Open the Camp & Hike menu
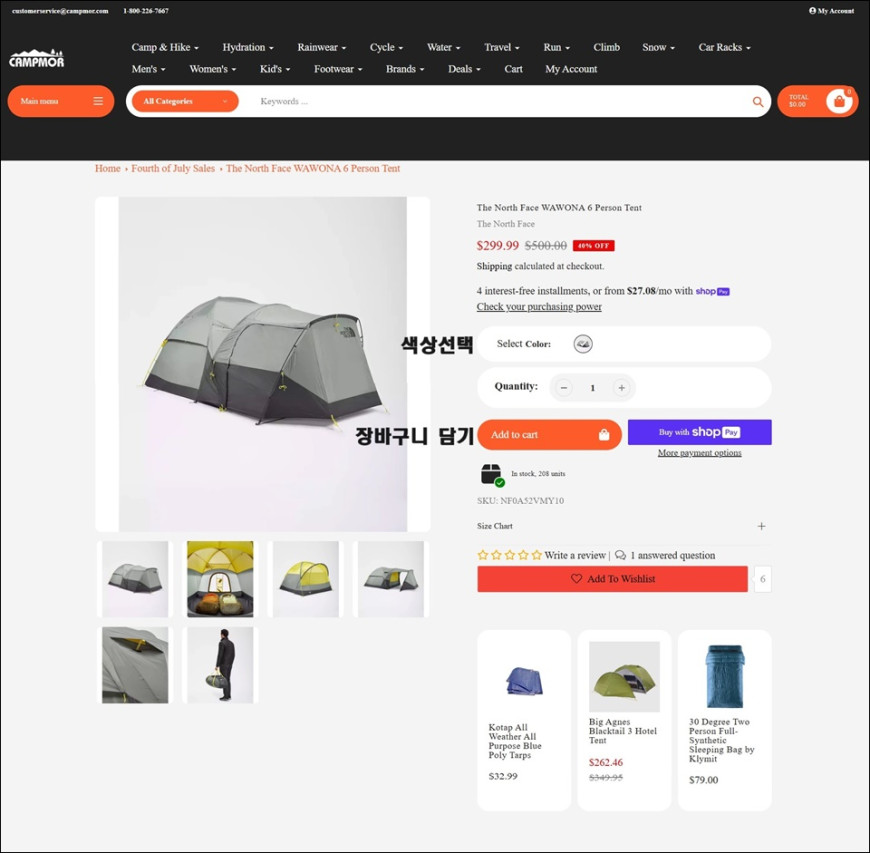 [x=165, y=47]
